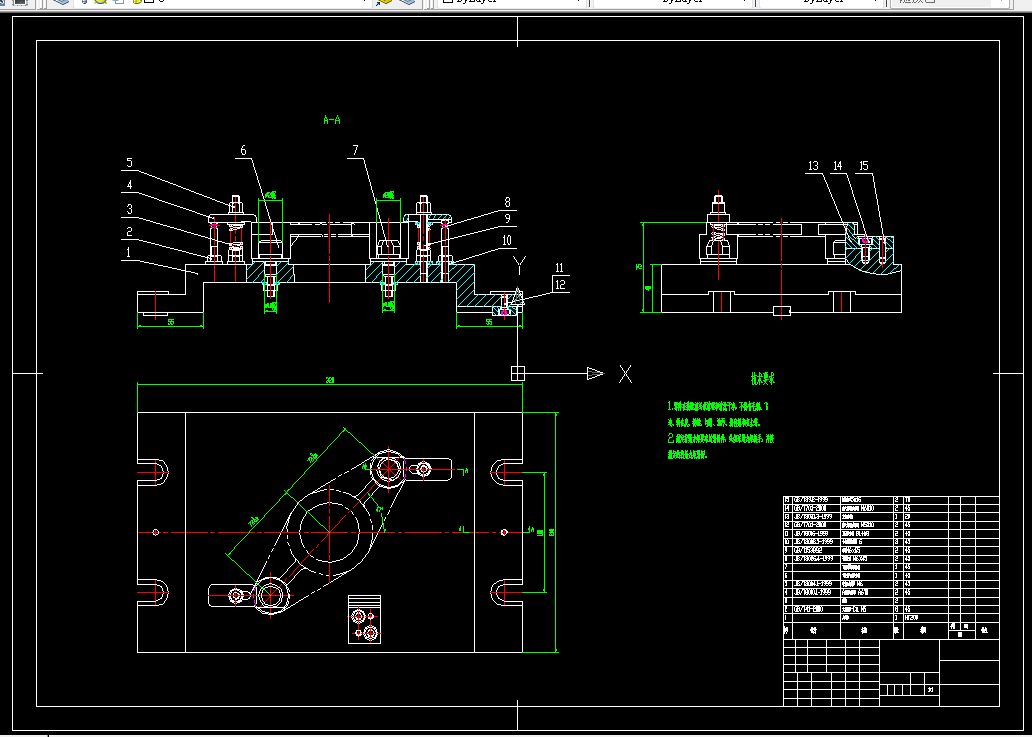Click the Make Object's Layer Current icon
The height and width of the screenshot is (737, 1032).
385,2
